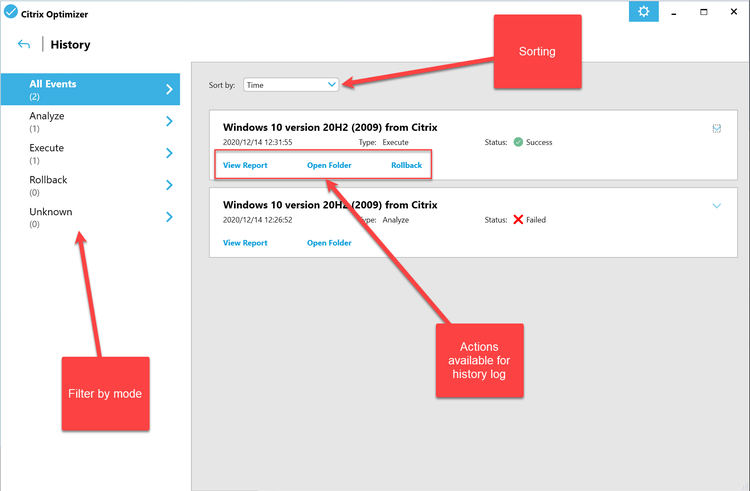View Report for the failed Analyze event

point(245,243)
